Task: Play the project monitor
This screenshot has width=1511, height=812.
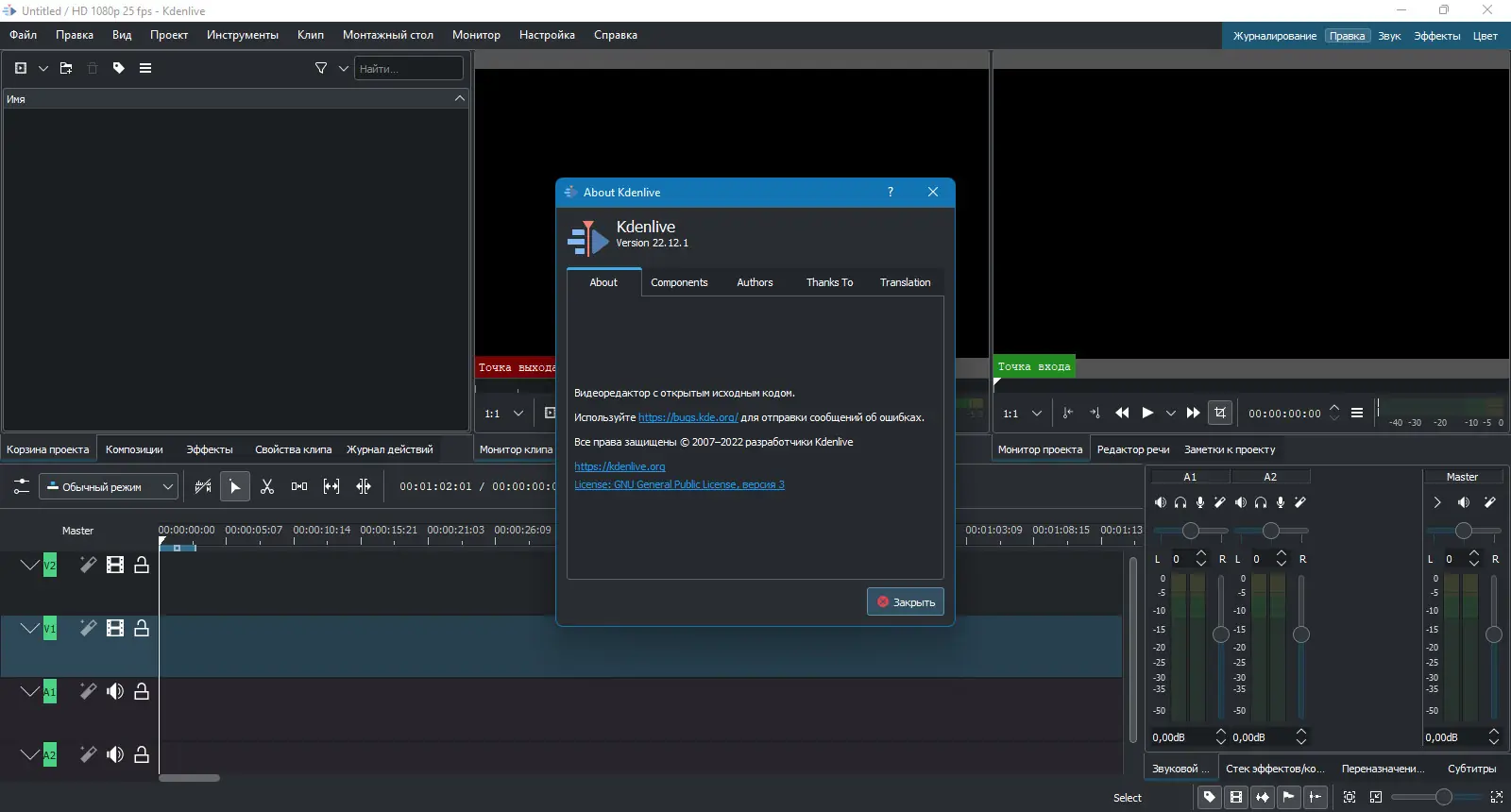Action: point(1147,413)
